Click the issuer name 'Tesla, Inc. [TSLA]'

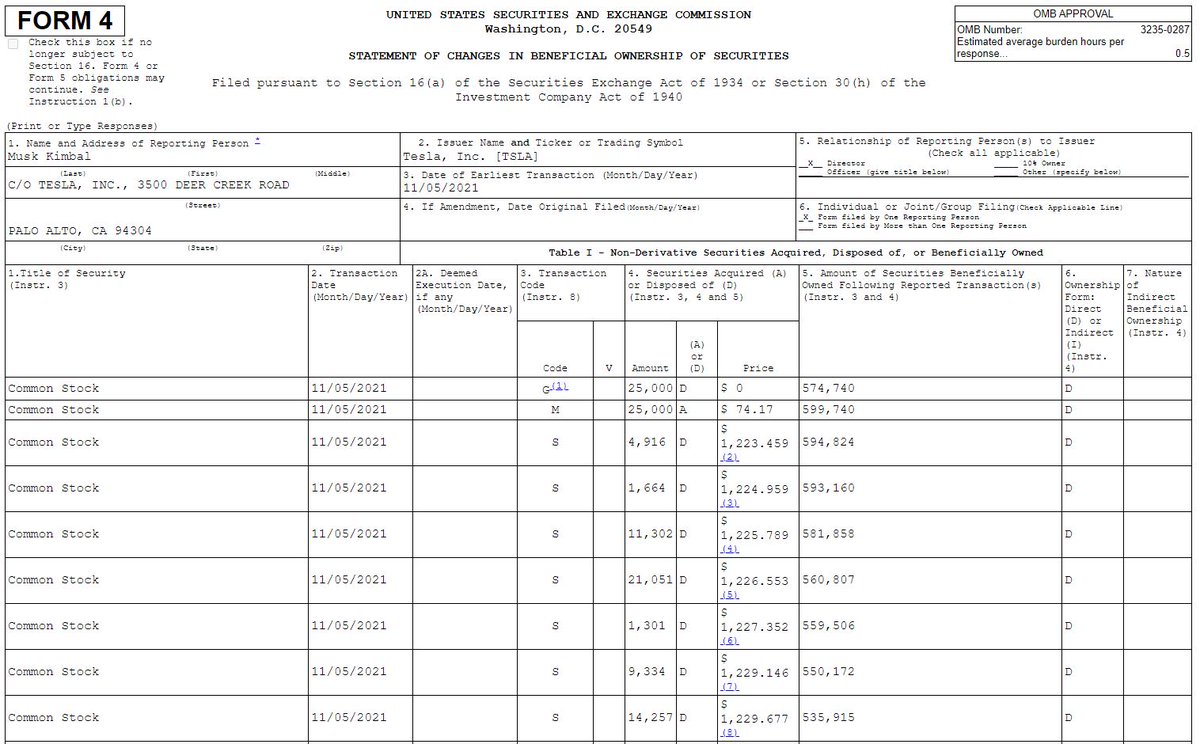point(470,157)
